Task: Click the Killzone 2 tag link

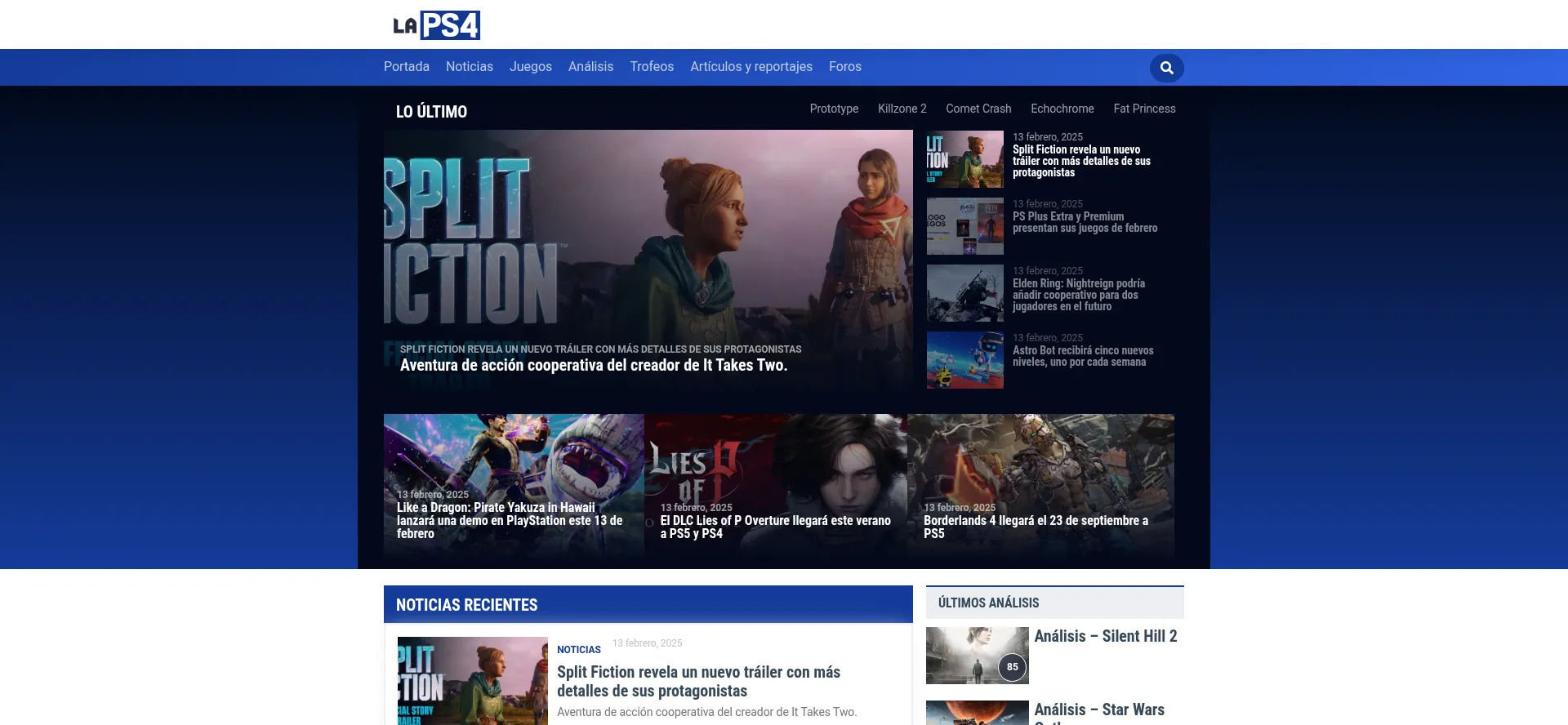Action: (x=902, y=109)
